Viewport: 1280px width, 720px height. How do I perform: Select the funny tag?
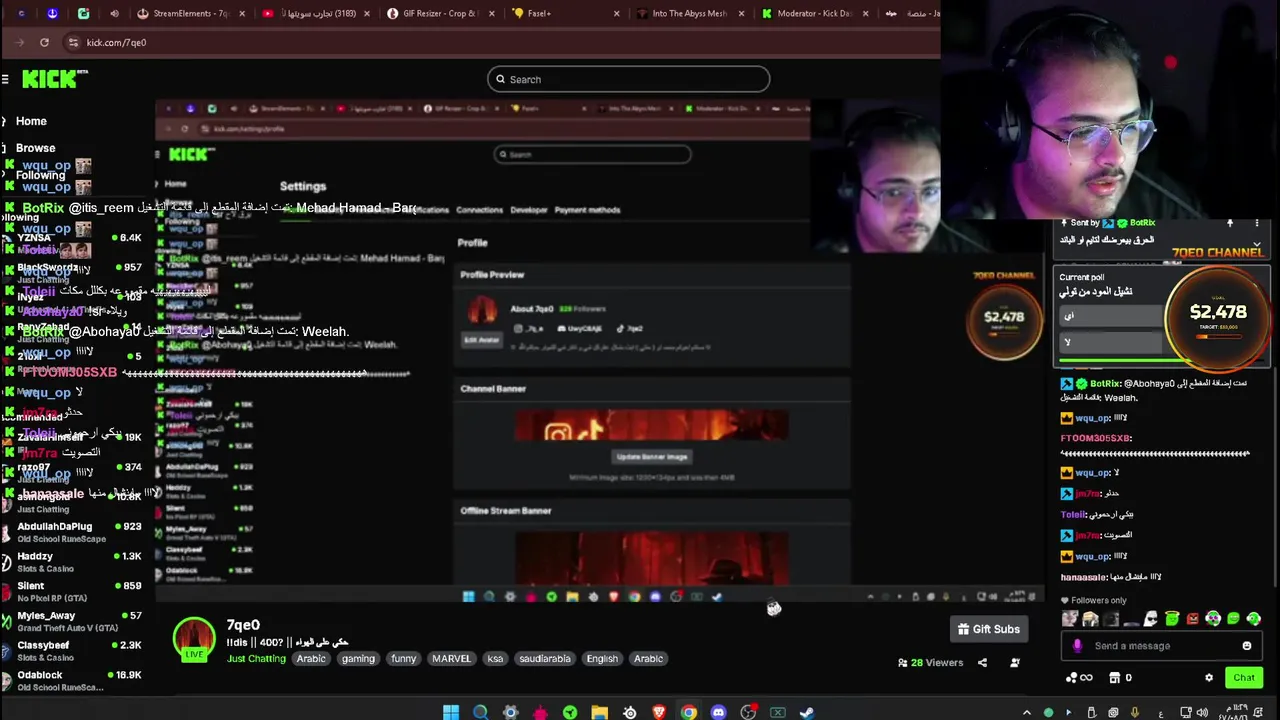point(404,658)
